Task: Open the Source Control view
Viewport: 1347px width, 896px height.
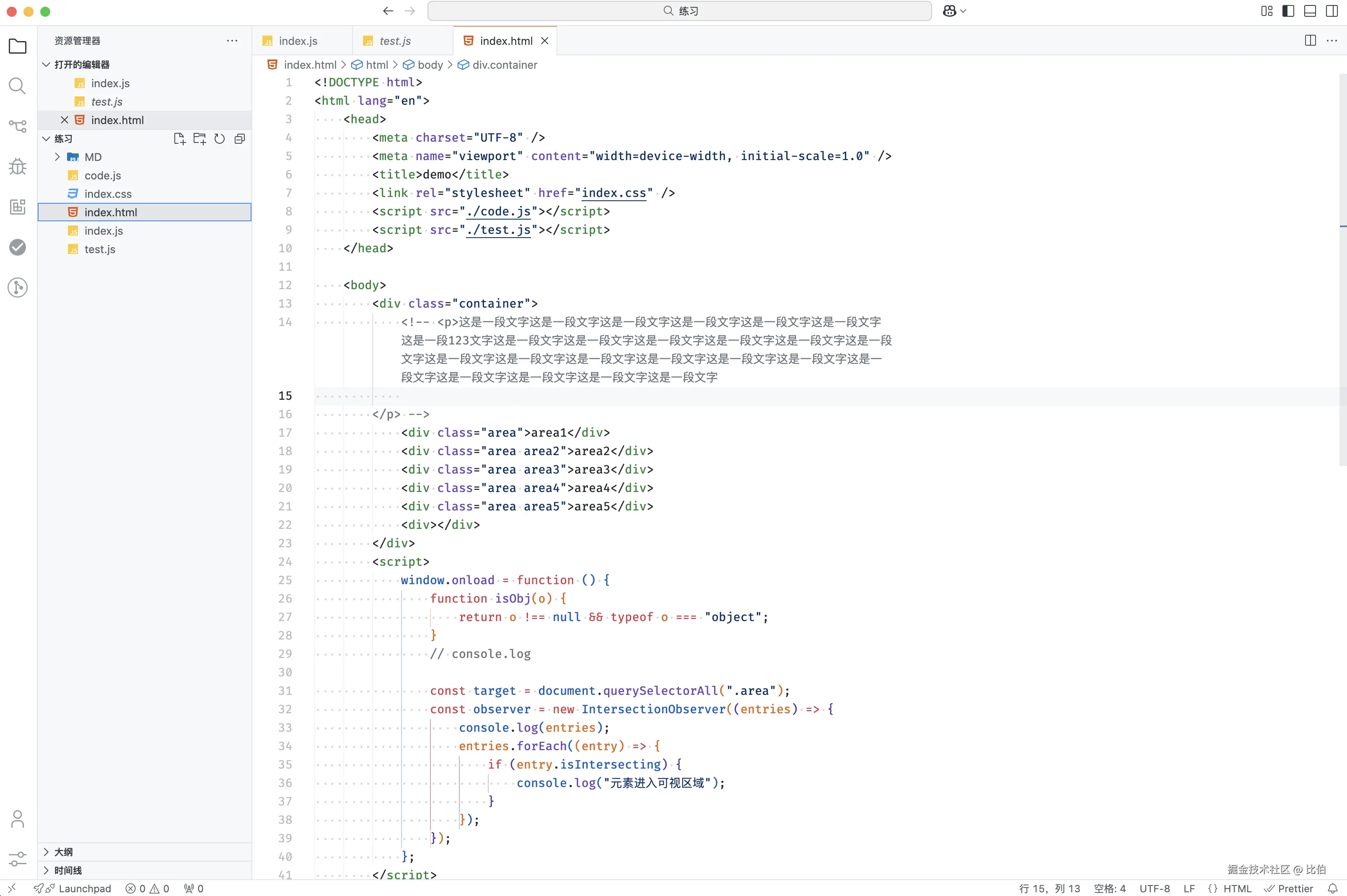Action: click(x=18, y=126)
